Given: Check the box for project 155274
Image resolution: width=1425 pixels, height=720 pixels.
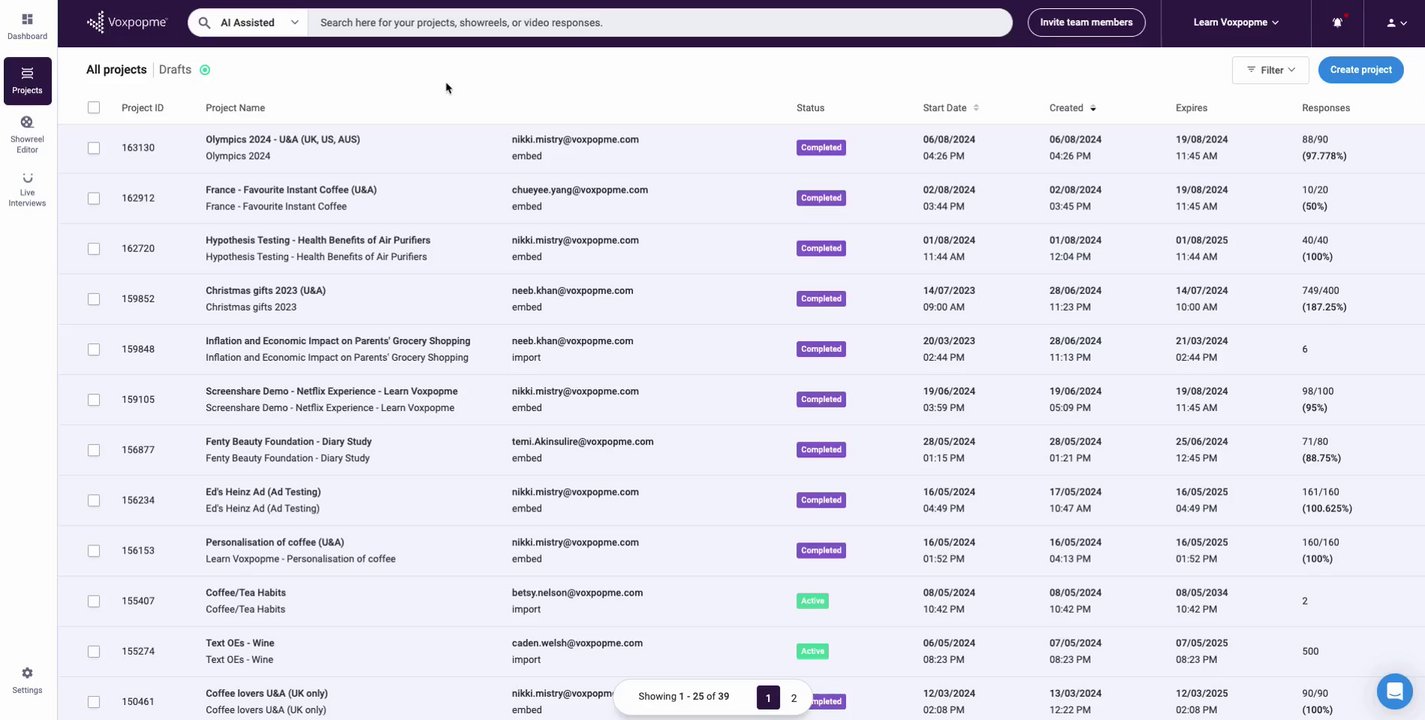Looking at the screenshot, I should tap(94, 651).
